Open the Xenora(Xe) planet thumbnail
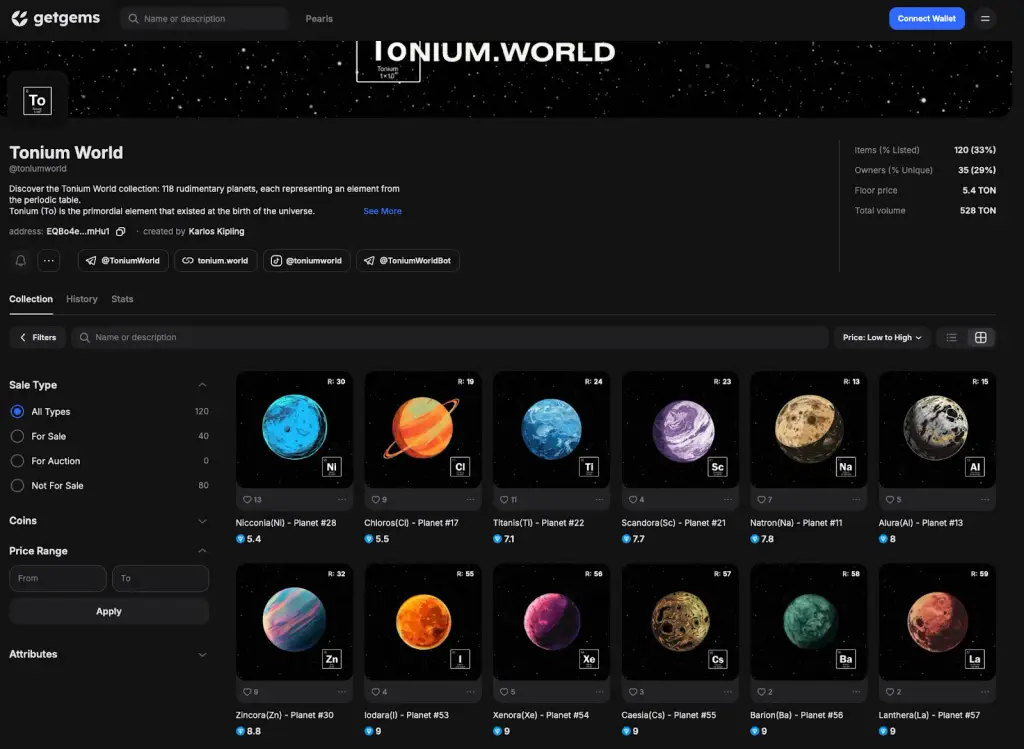 pos(551,622)
